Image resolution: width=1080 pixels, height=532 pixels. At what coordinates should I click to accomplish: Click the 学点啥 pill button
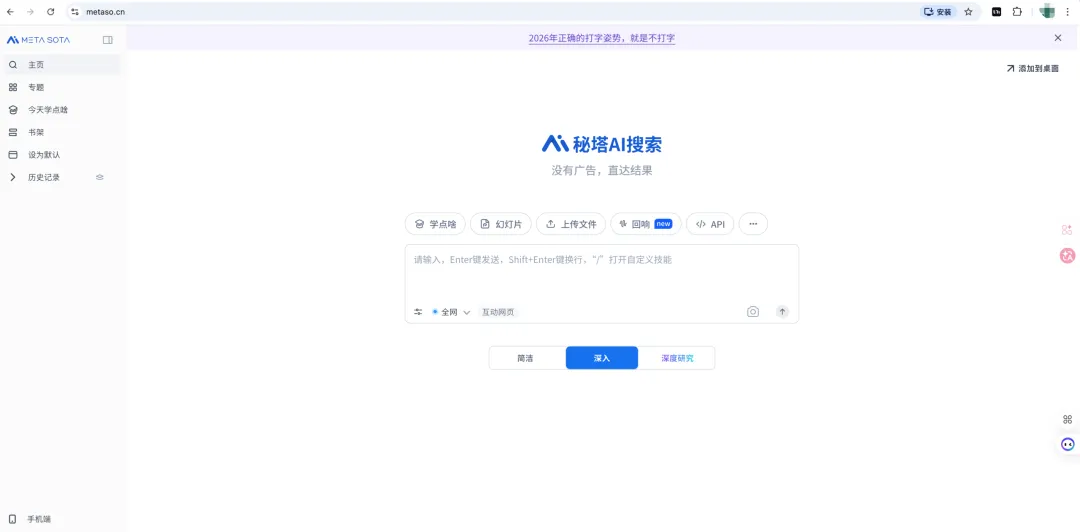(435, 224)
